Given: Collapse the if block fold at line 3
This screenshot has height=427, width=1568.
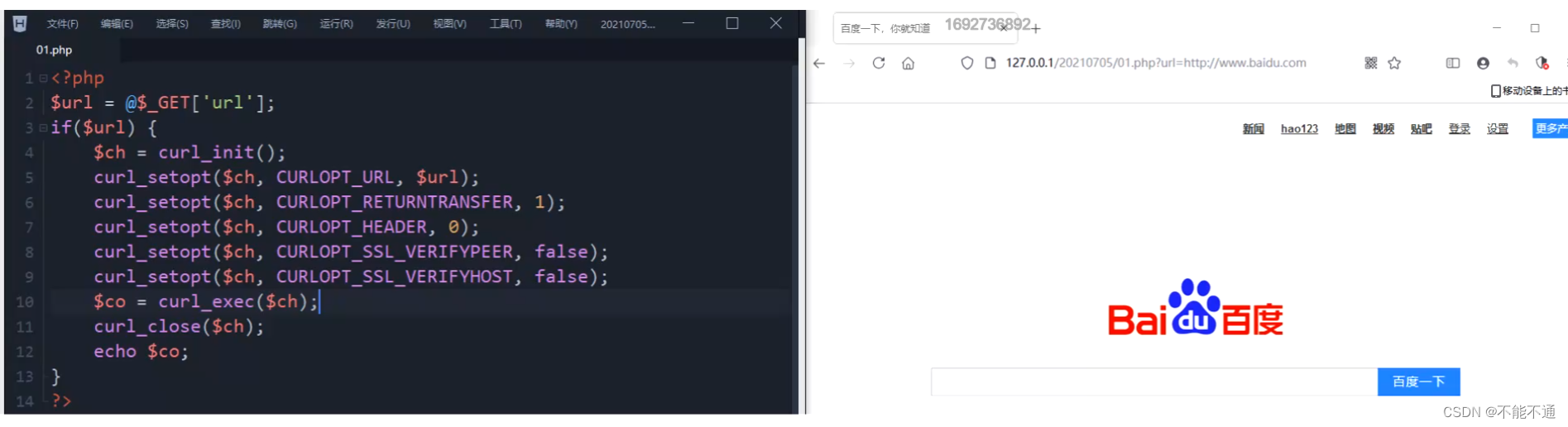Looking at the screenshot, I should (43, 127).
